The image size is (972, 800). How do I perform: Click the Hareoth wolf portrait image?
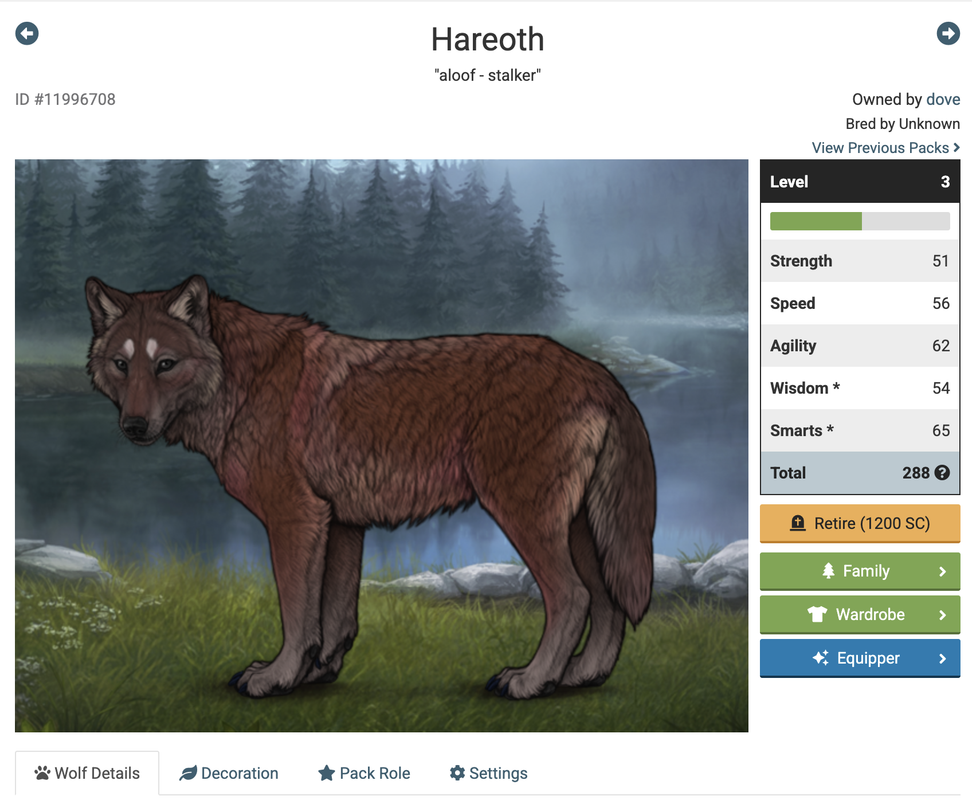381,446
